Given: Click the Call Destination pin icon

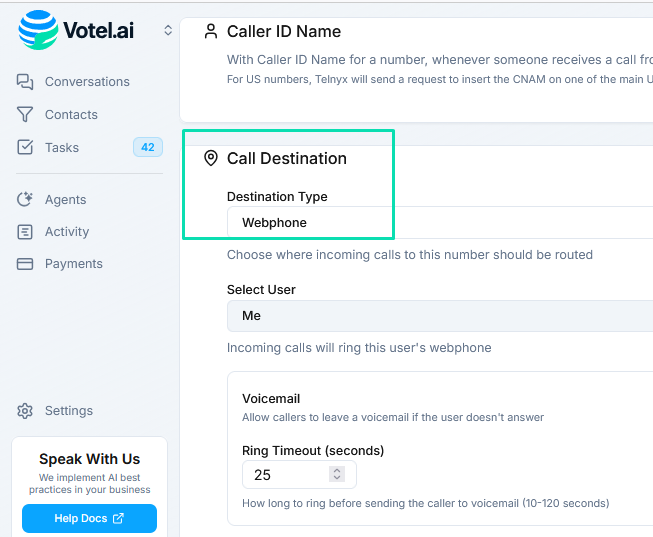Looking at the screenshot, I should 210,158.
